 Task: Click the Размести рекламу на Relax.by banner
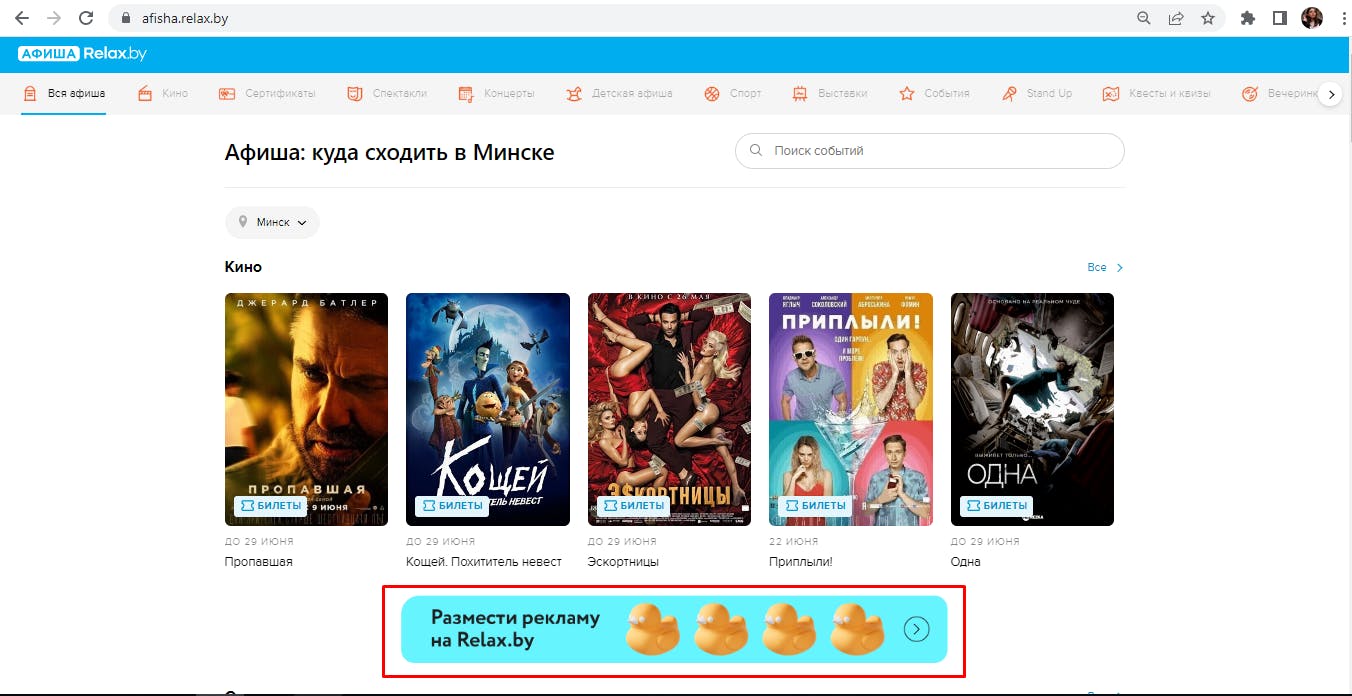674,629
